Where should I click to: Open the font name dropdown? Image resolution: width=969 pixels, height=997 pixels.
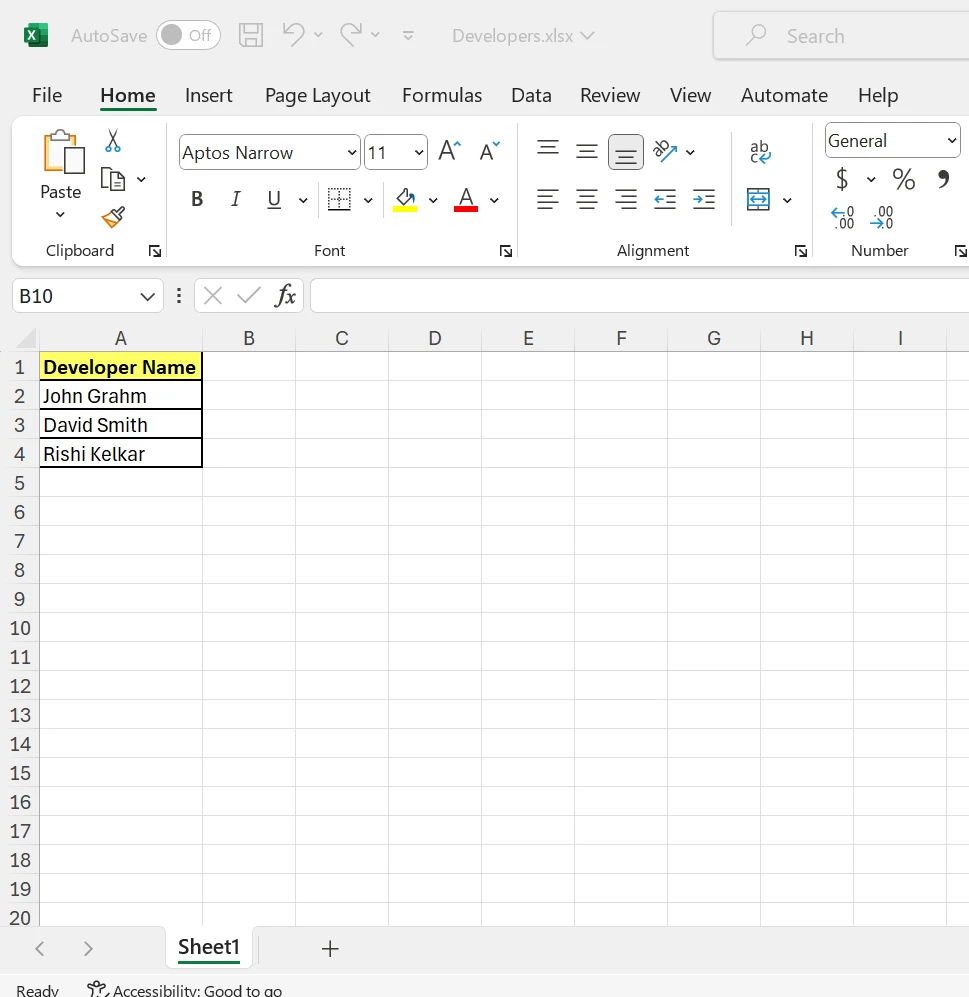352,153
